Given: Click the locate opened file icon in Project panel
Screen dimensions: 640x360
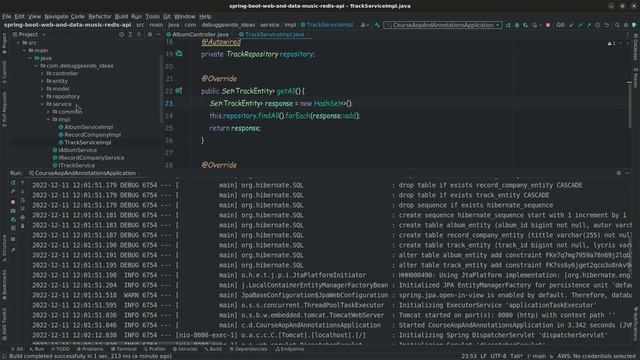Looking at the screenshot, I should coord(121,35).
